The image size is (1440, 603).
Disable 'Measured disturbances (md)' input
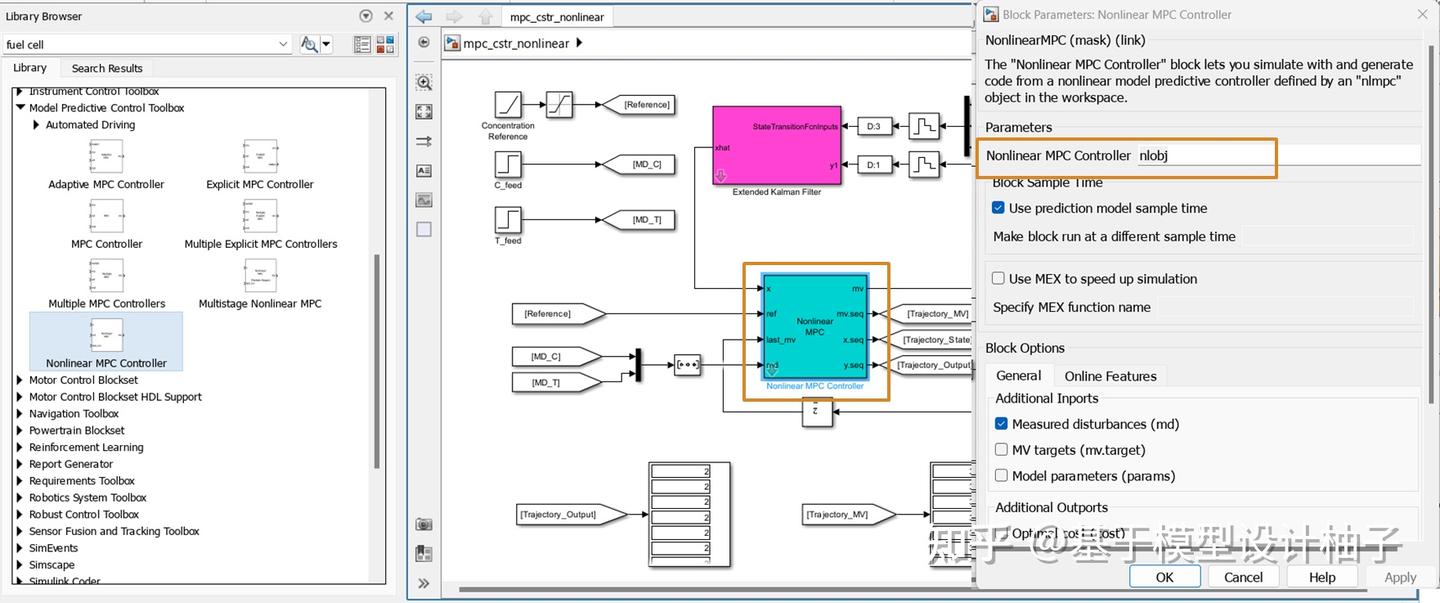point(1001,424)
